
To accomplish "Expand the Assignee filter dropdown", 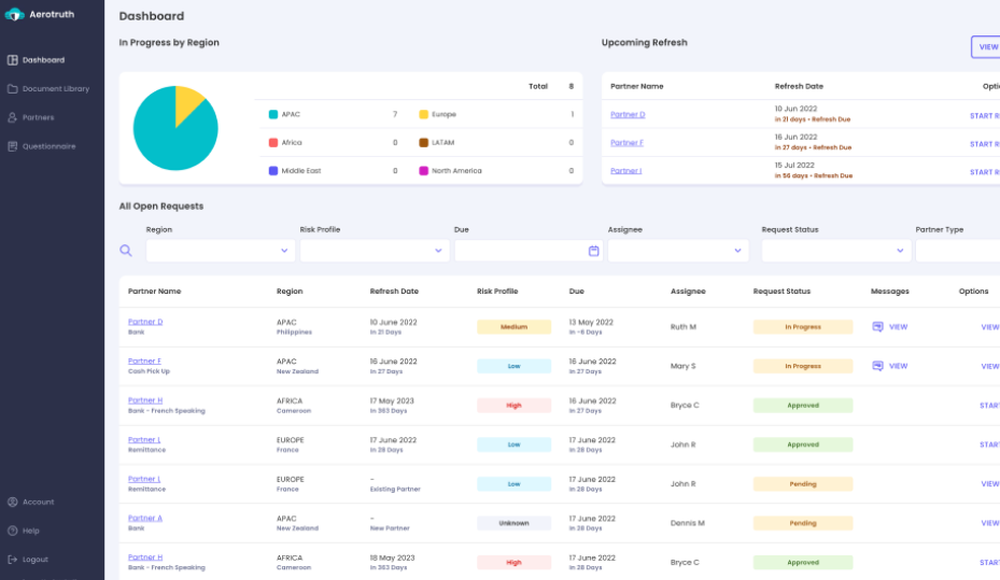I will pyautogui.click(x=736, y=250).
